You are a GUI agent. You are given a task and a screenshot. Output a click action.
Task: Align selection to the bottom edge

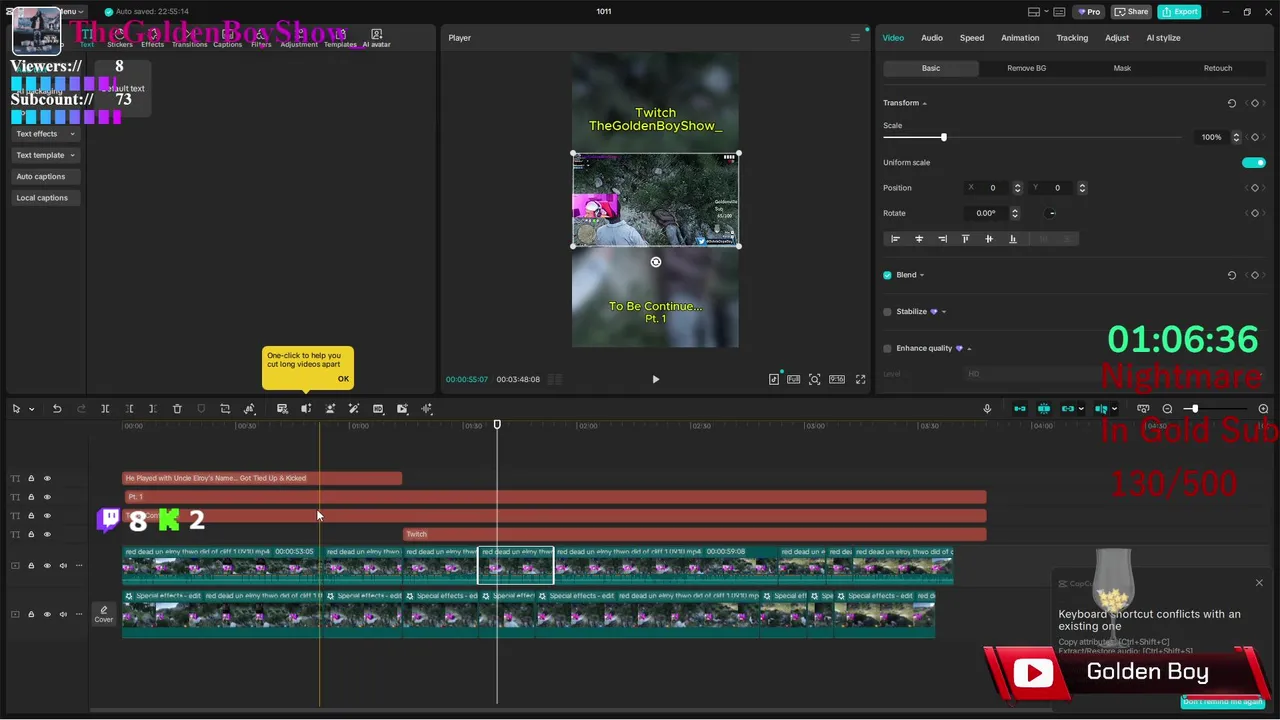[1012, 239]
